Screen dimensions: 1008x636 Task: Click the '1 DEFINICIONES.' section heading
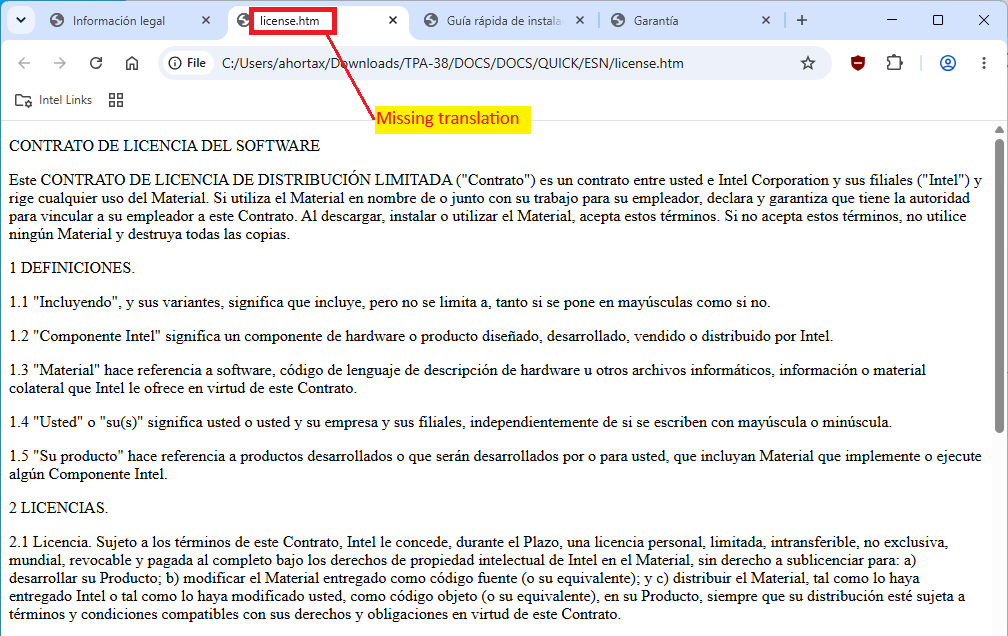tap(72, 268)
